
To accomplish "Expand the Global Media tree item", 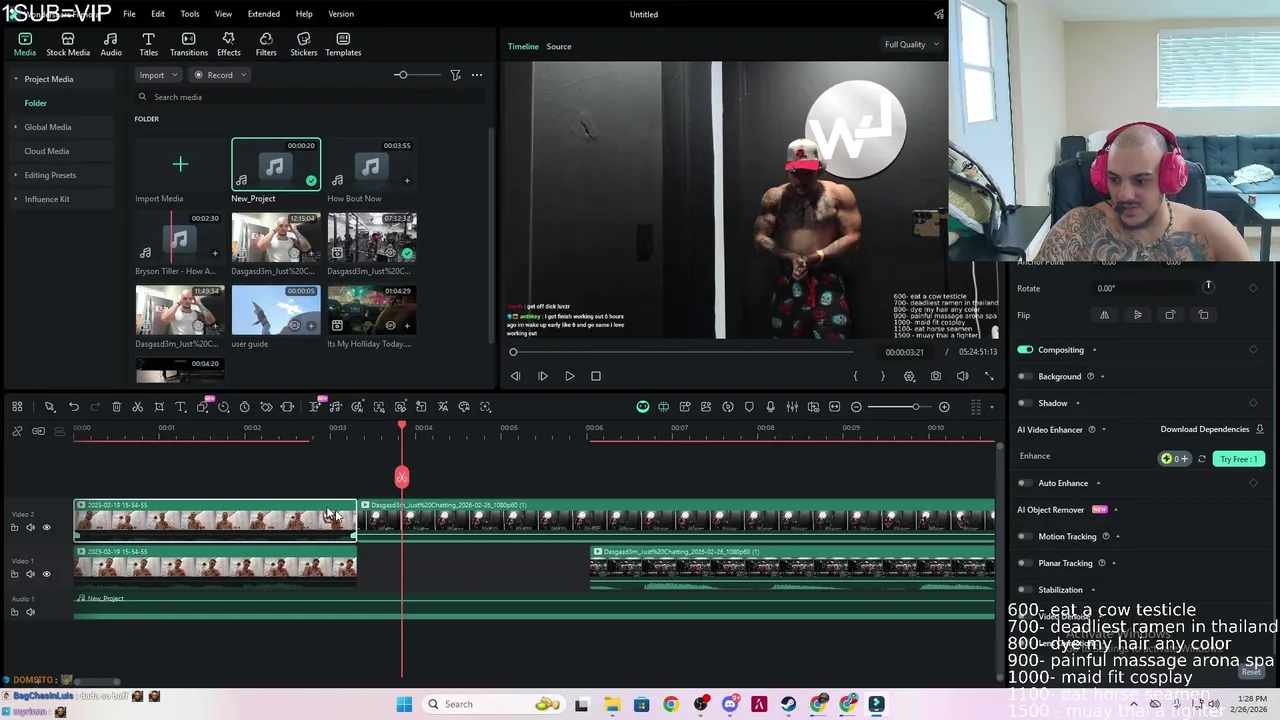I will [15, 127].
